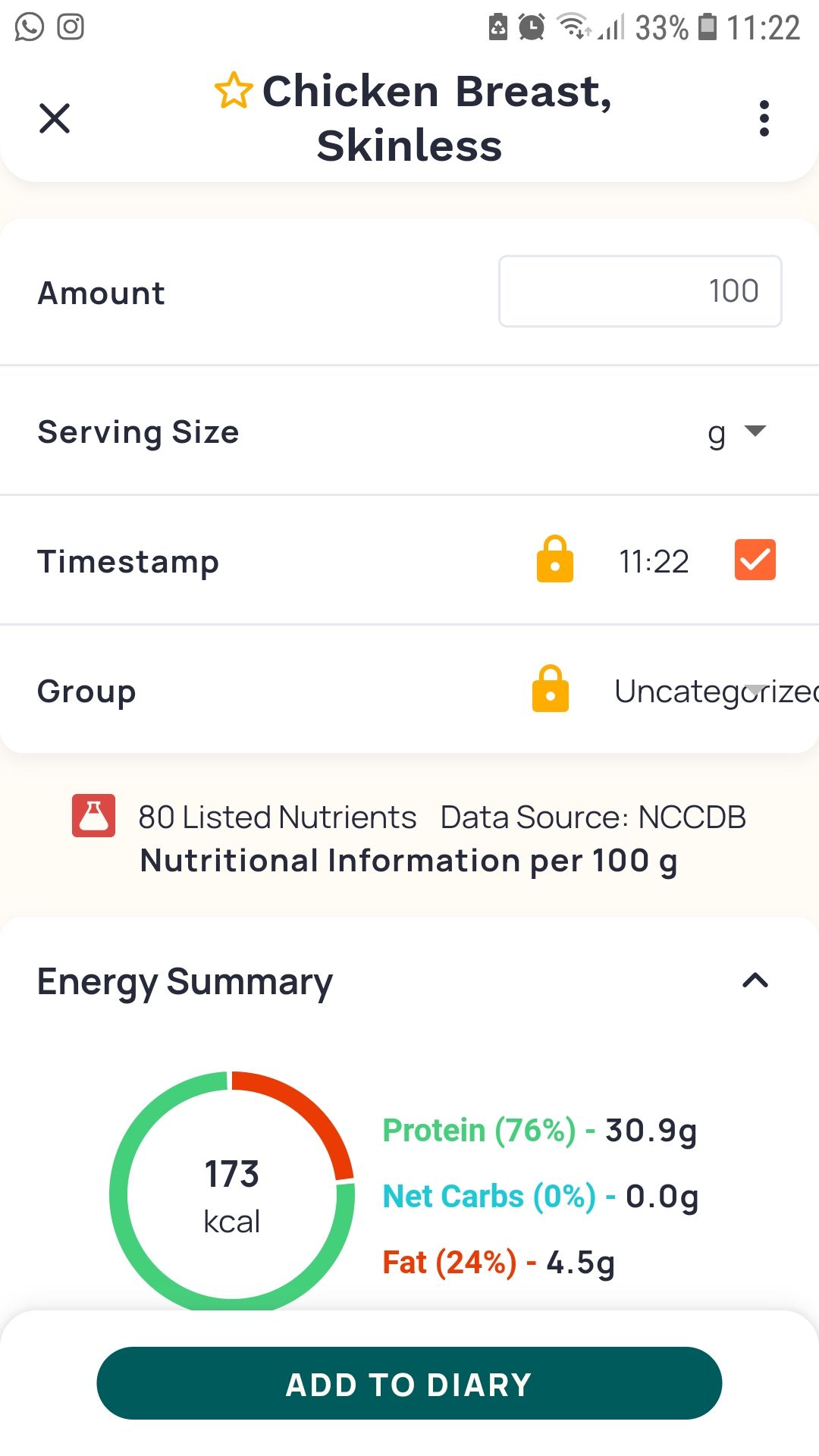
Task: Tap the Instagram notification icon
Action: [x=71, y=27]
